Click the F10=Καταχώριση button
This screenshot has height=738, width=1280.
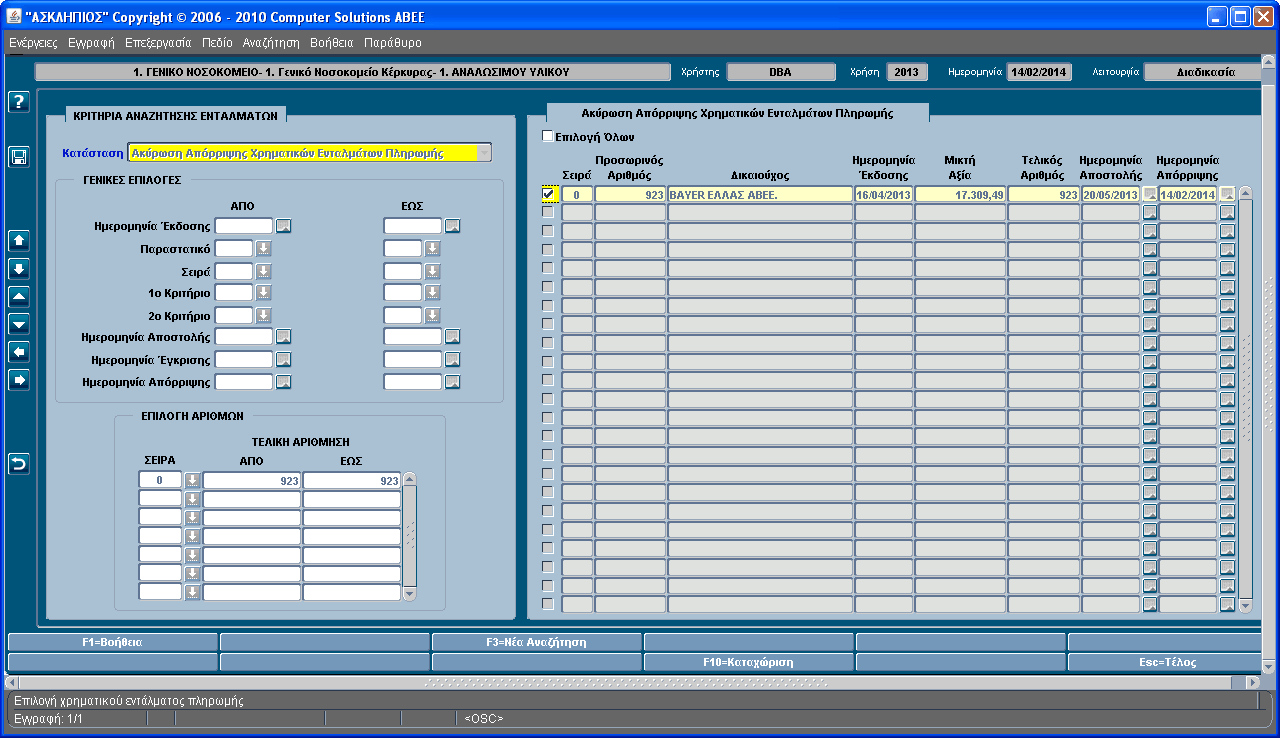coord(749,662)
